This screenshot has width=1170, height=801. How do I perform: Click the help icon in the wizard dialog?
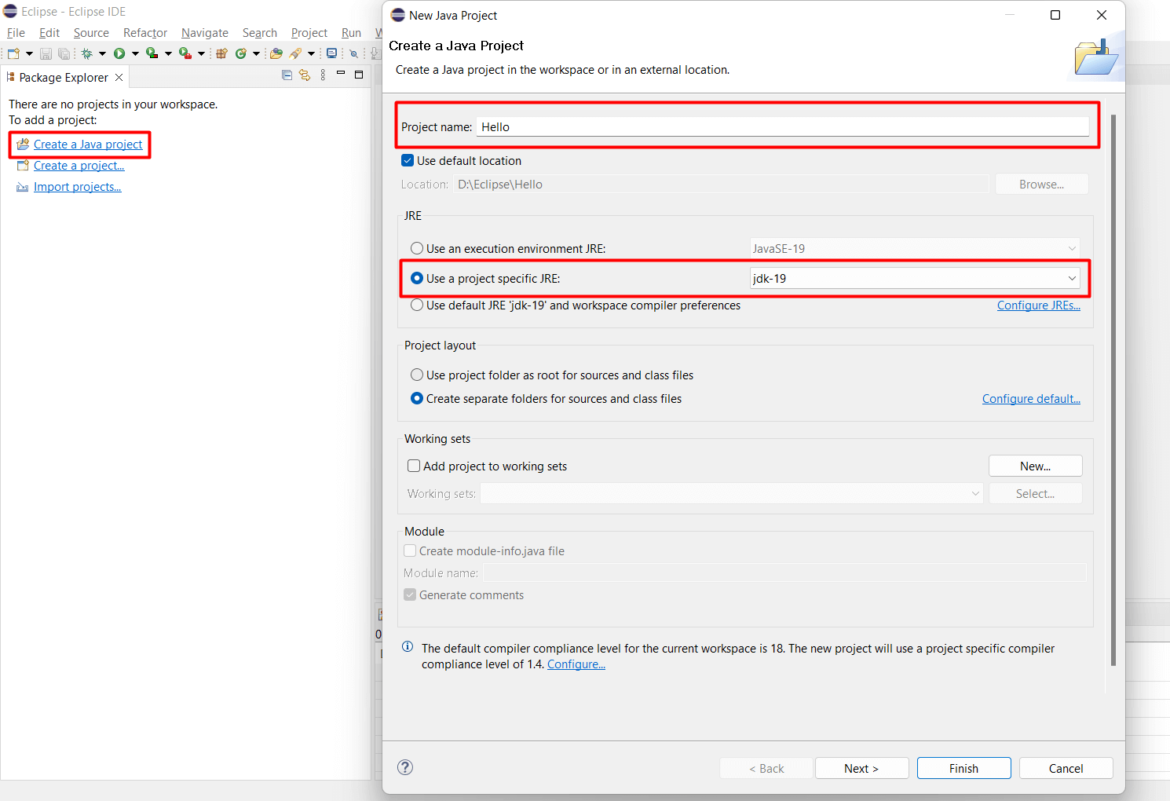[405, 767]
